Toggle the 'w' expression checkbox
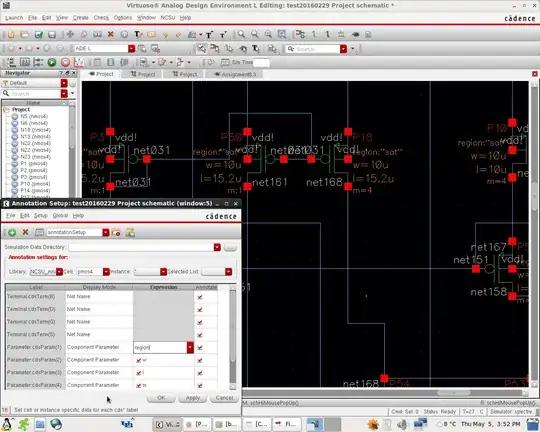Image resolution: width=540 pixels, height=432 pixels. click(x=138, y=360)
